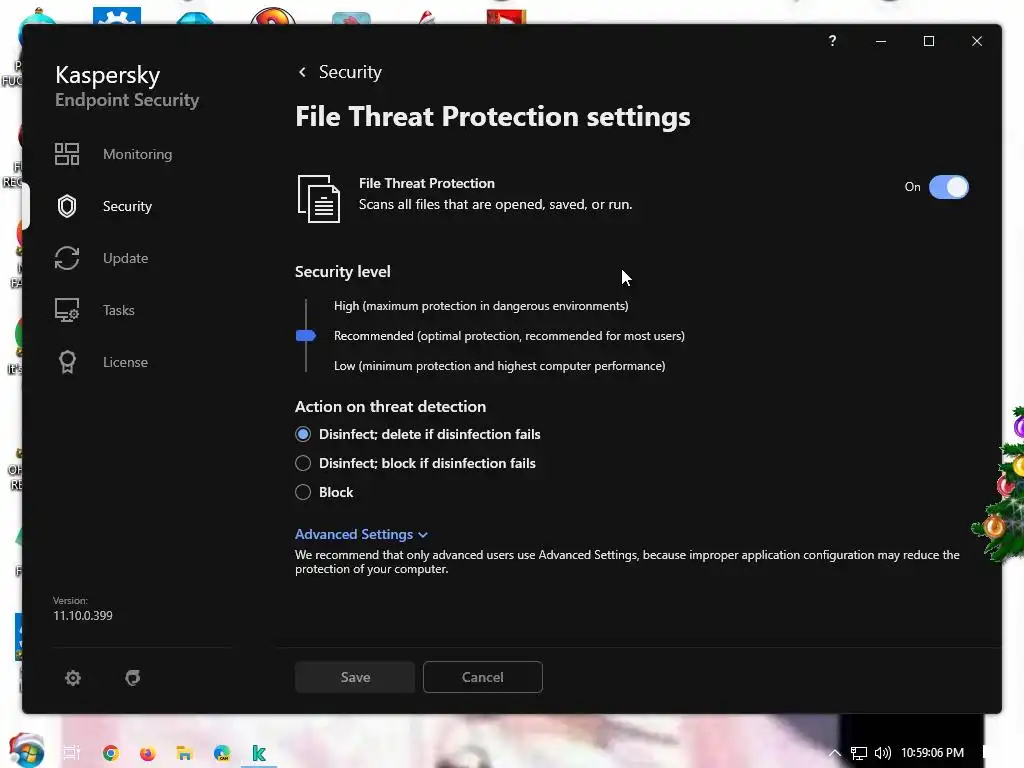Click the taskbar clock 10:59:06 PM
The height and width of the screenshot is (768, 1024).
point(933,753)
